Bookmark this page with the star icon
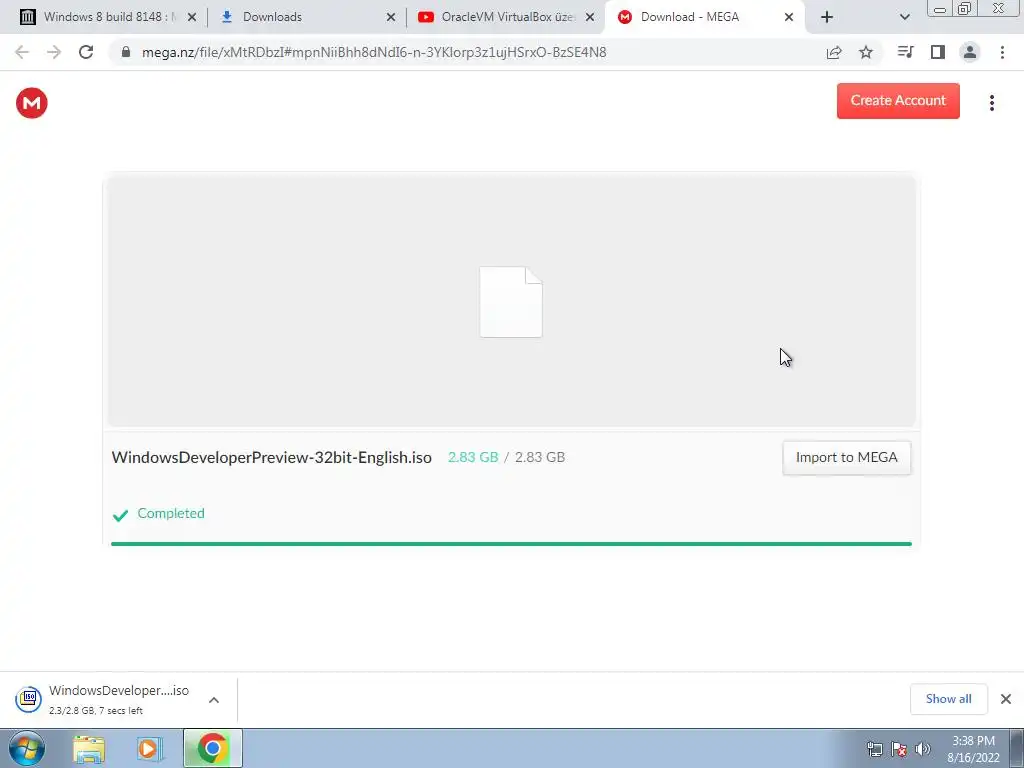The image size is (1024, 768). [866, 52]
